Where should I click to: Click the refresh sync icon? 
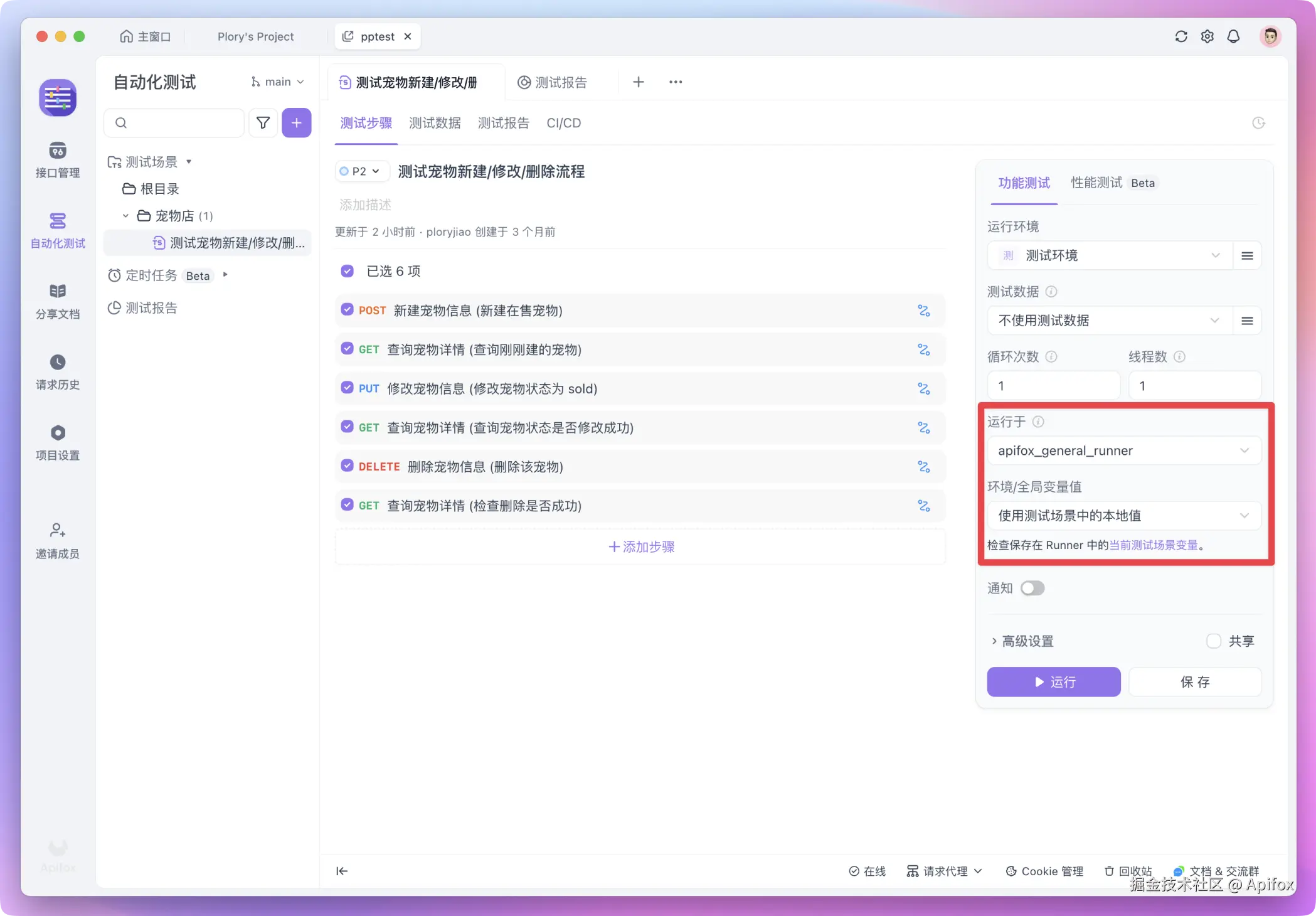[1181, 36]
